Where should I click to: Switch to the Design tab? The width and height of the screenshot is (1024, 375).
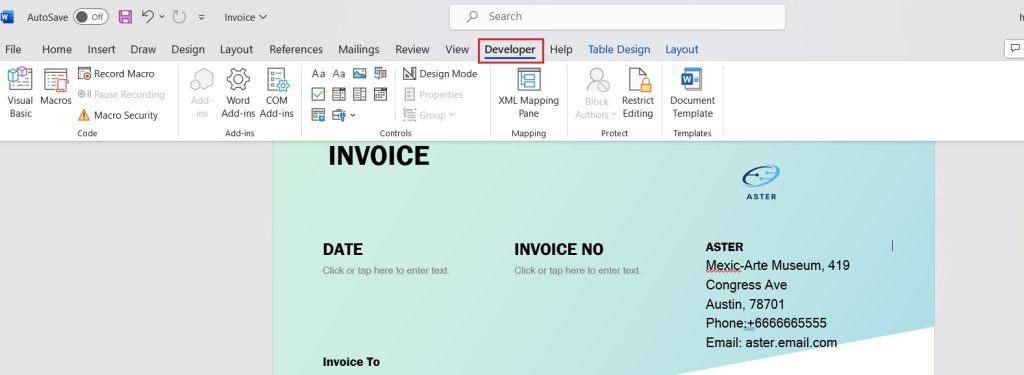tap(188, 49)
